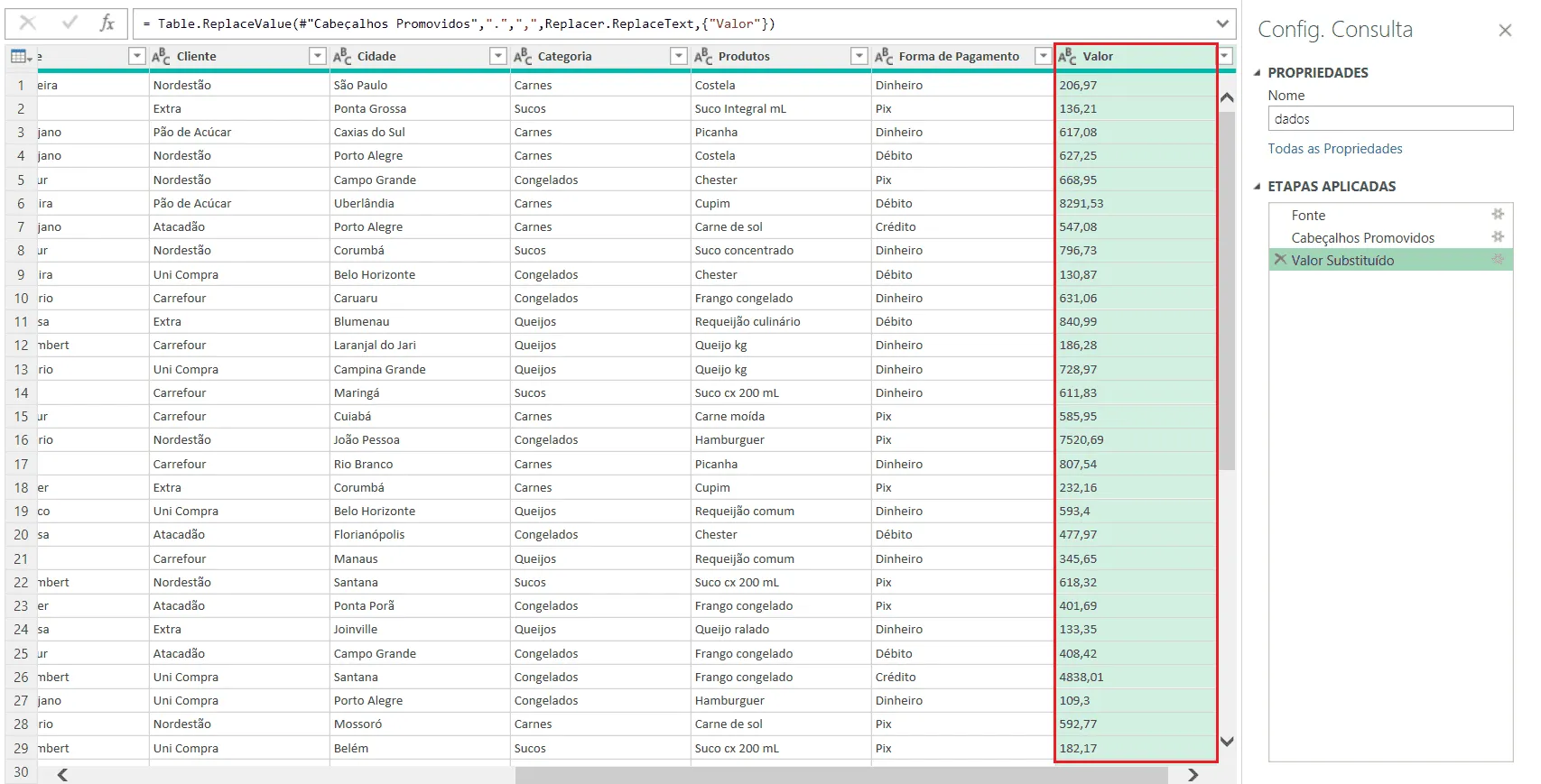Open the table menu icon in the header corner

(21, 56)
